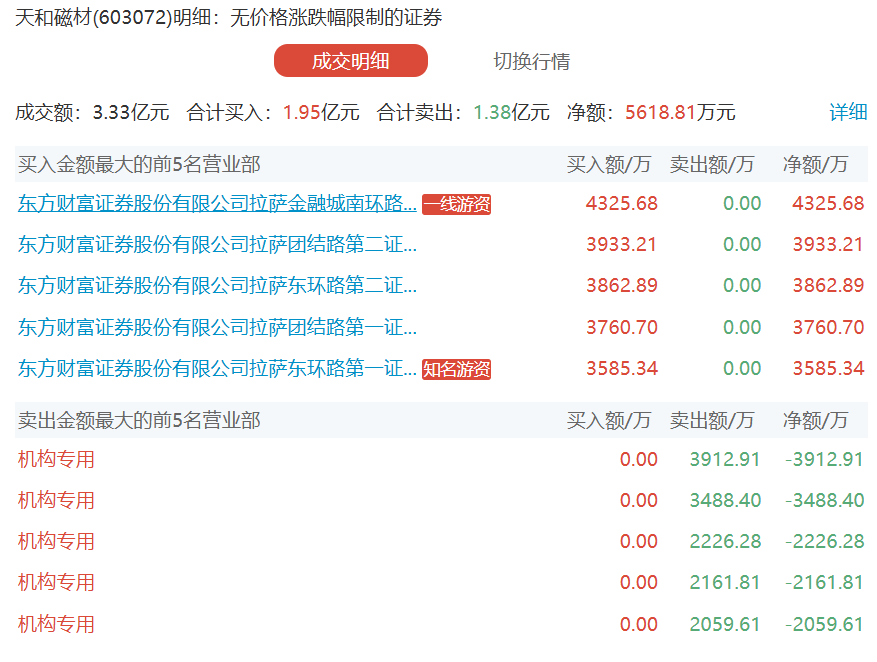This screenshot has height=662, width=877.
Task: Open 东方财富证券 拉萨东环路第一证 branch link
Action: (x=217, y=368)
